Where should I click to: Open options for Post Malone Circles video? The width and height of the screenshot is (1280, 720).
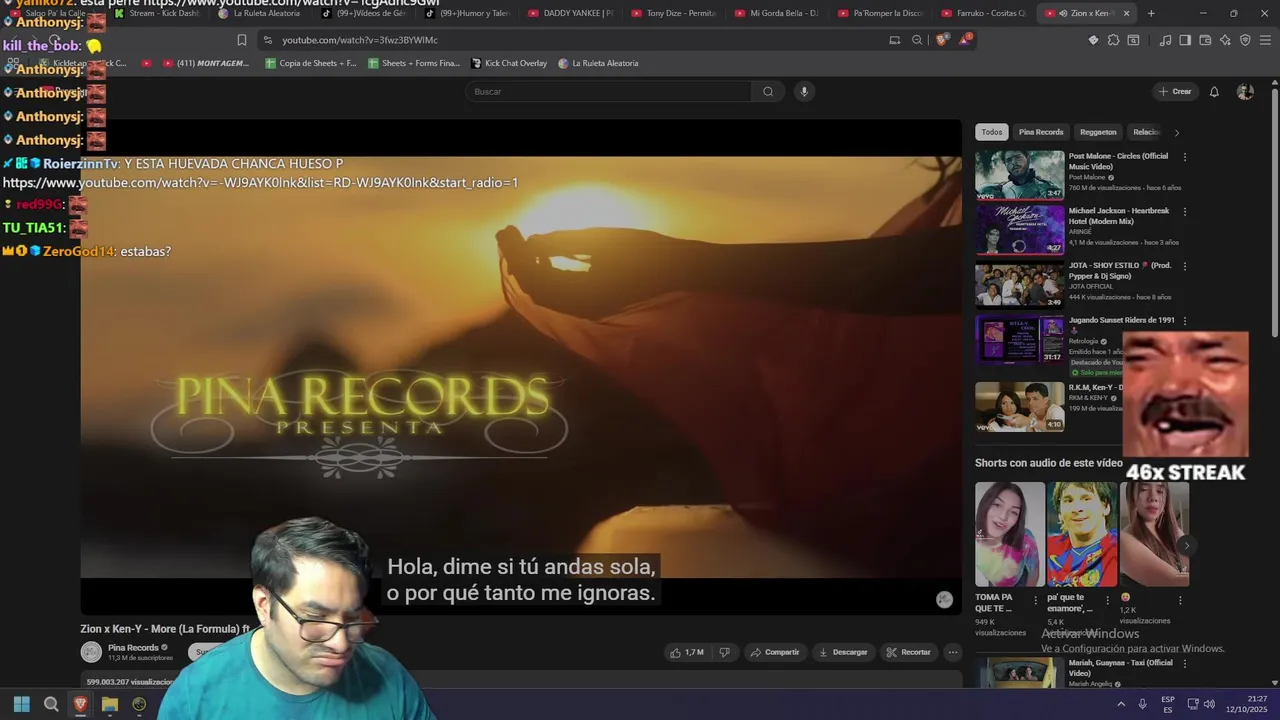click(1185, 157)
